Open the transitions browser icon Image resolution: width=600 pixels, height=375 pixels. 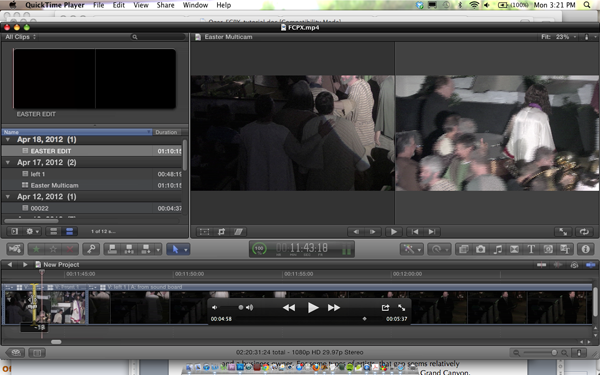click(514, 249)
